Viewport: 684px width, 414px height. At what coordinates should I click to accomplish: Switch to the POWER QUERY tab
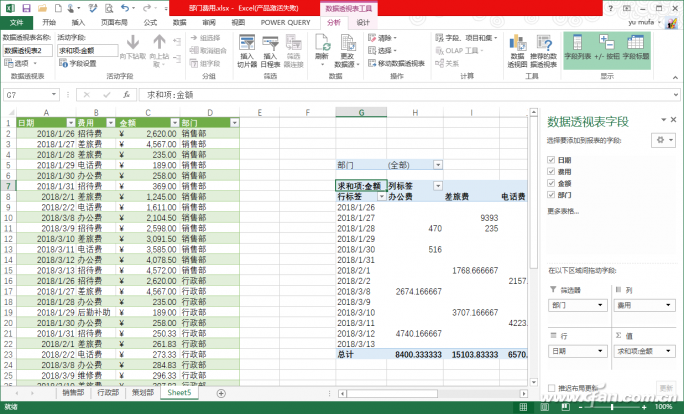tap(285, 22)
